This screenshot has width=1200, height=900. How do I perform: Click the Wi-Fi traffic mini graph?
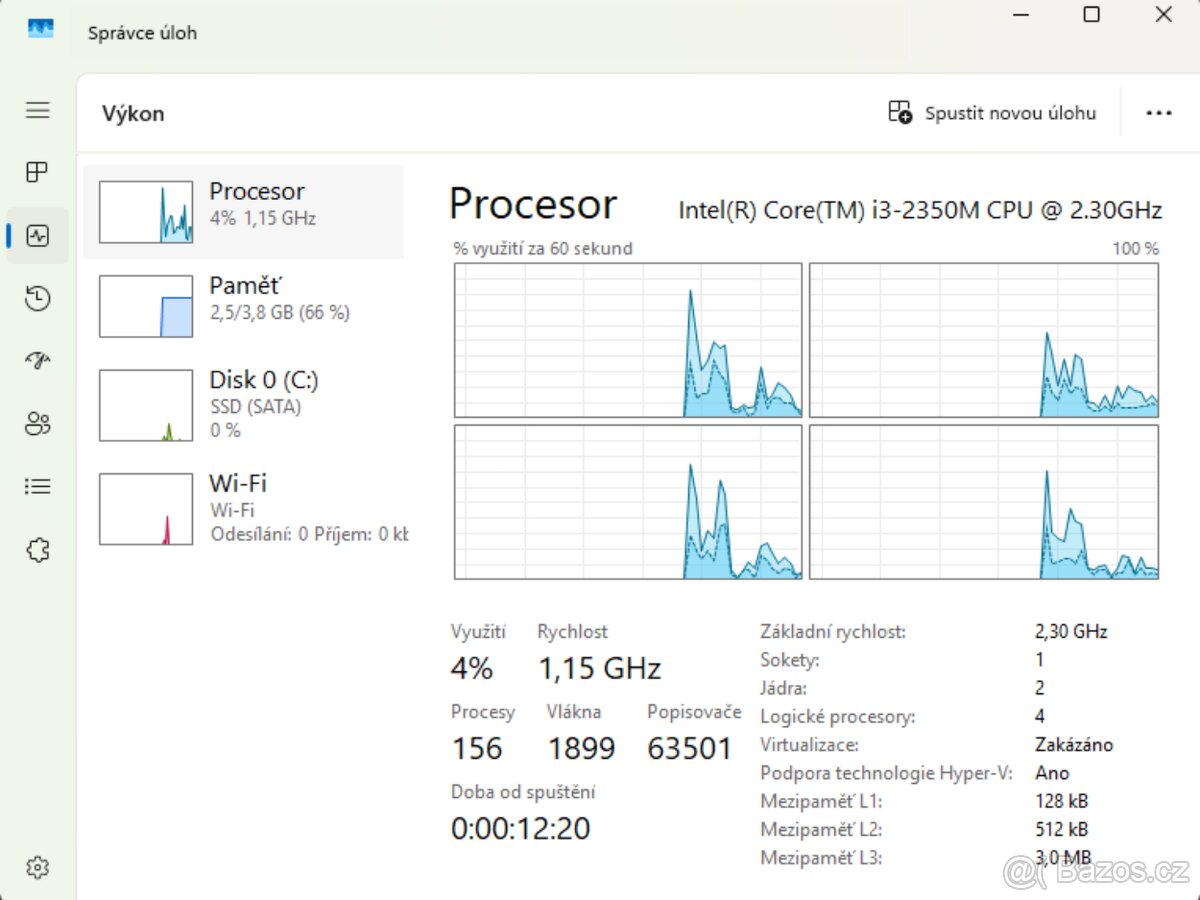[145, 507]
